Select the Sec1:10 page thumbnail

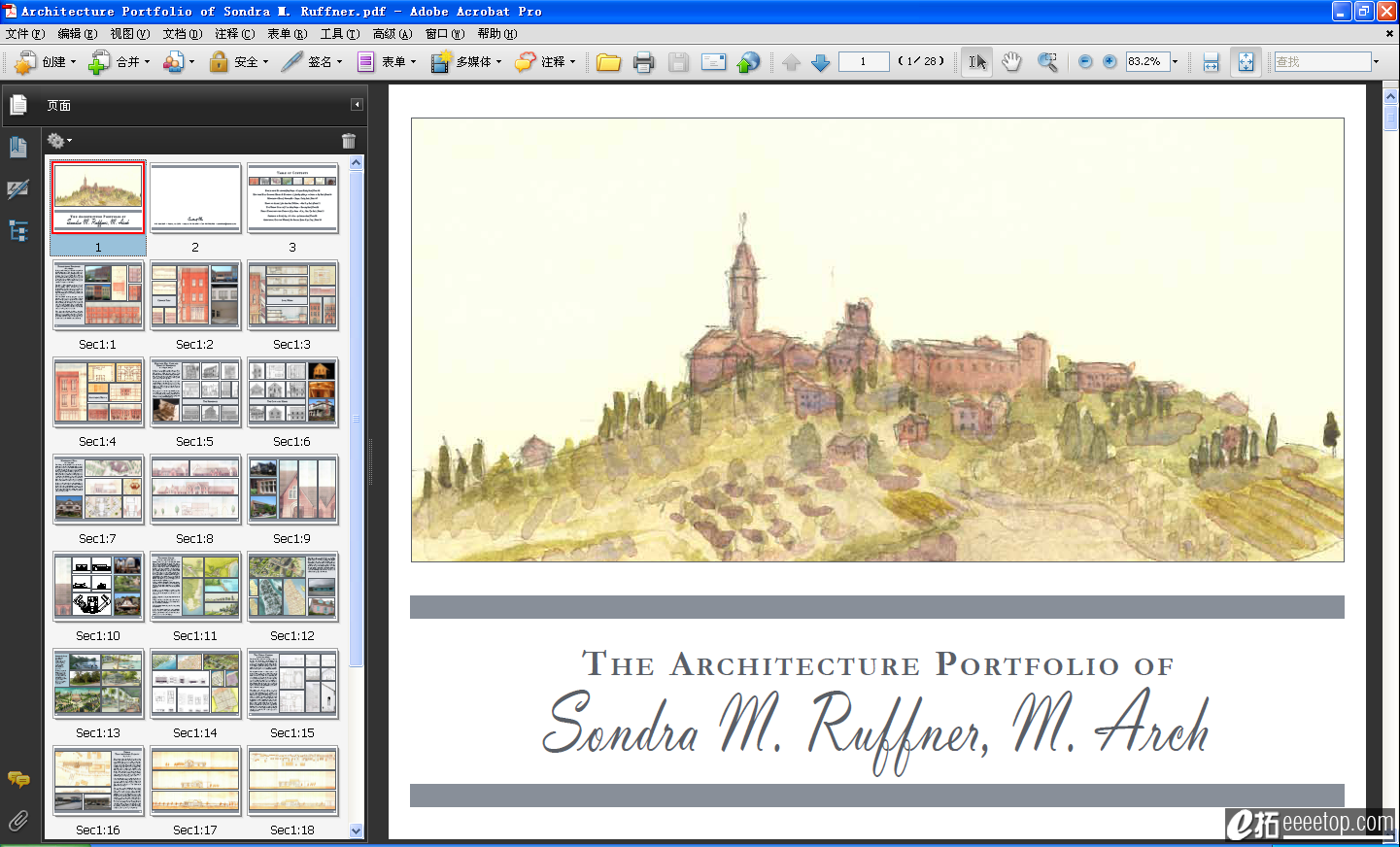98,587
